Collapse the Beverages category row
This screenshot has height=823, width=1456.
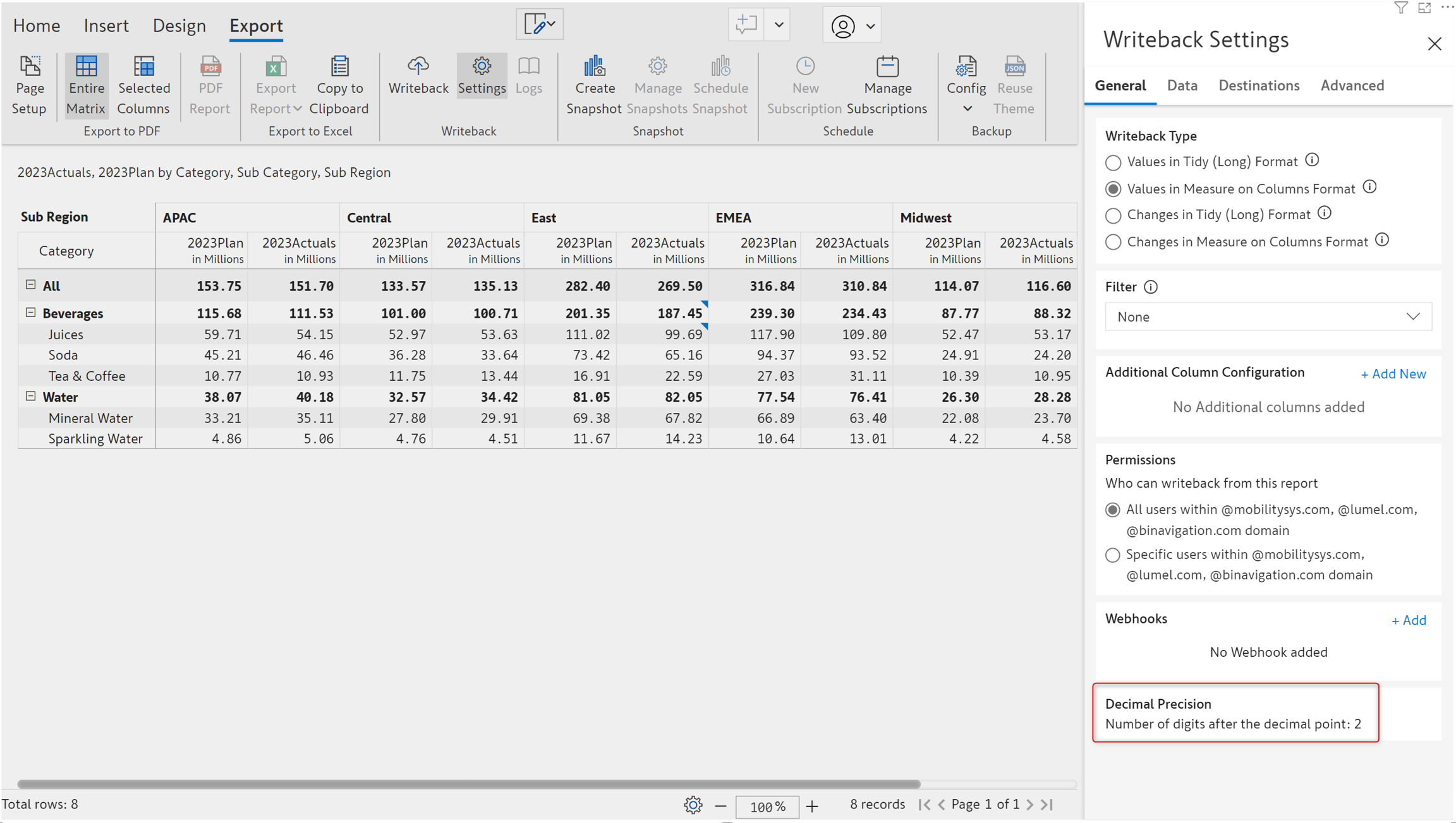(30, 313)
